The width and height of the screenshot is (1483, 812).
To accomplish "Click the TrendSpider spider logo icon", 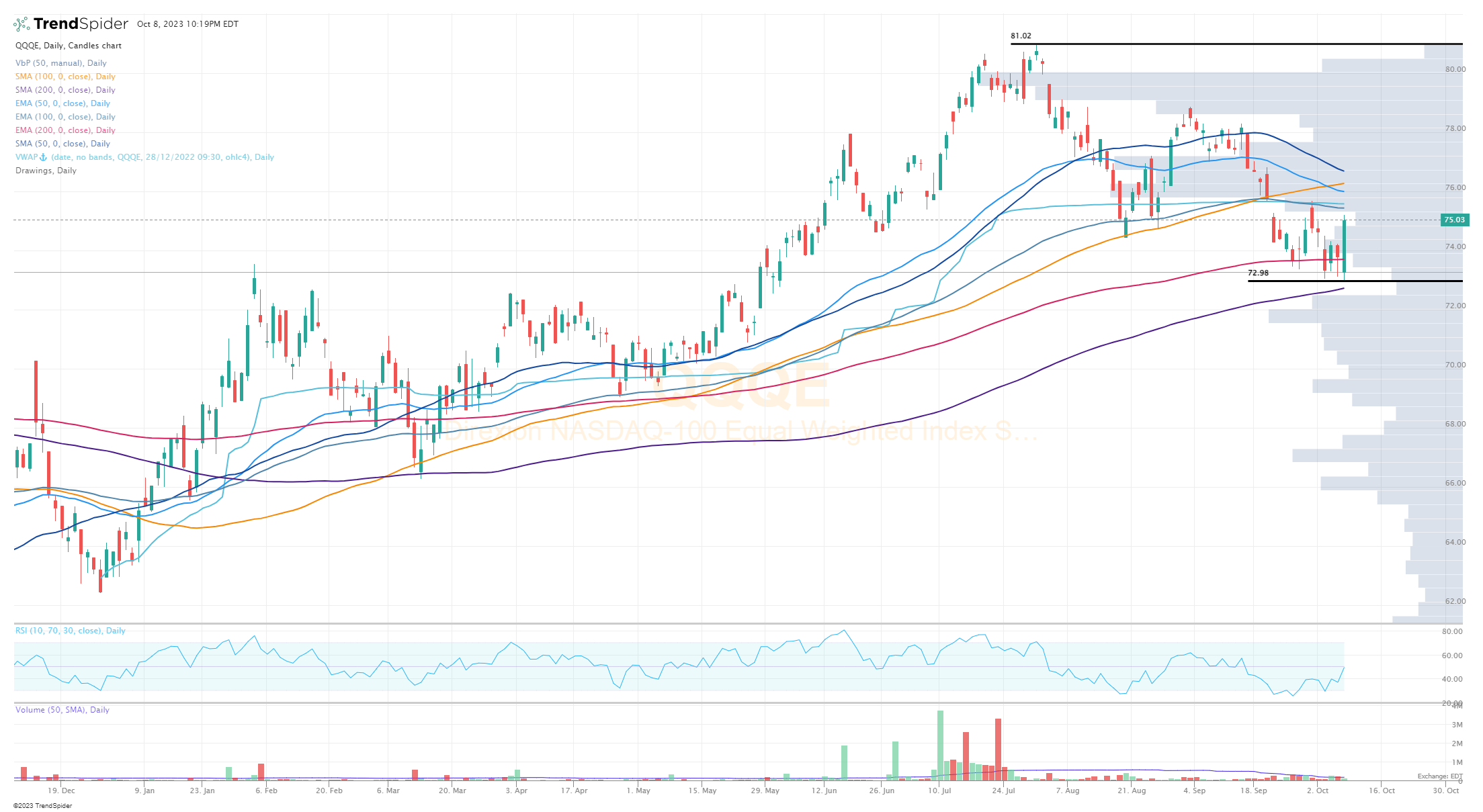I will pyautogui.click(x=22, y=24).
